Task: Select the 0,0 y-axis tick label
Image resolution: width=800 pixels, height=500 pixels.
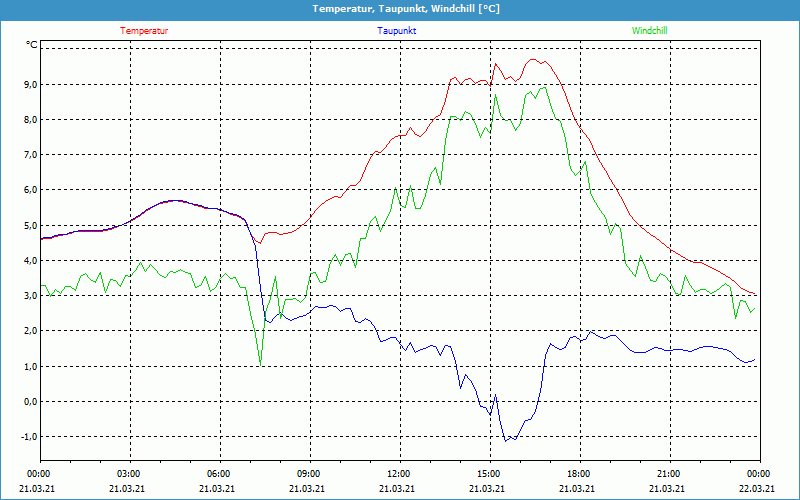Action: pos(30,402)
